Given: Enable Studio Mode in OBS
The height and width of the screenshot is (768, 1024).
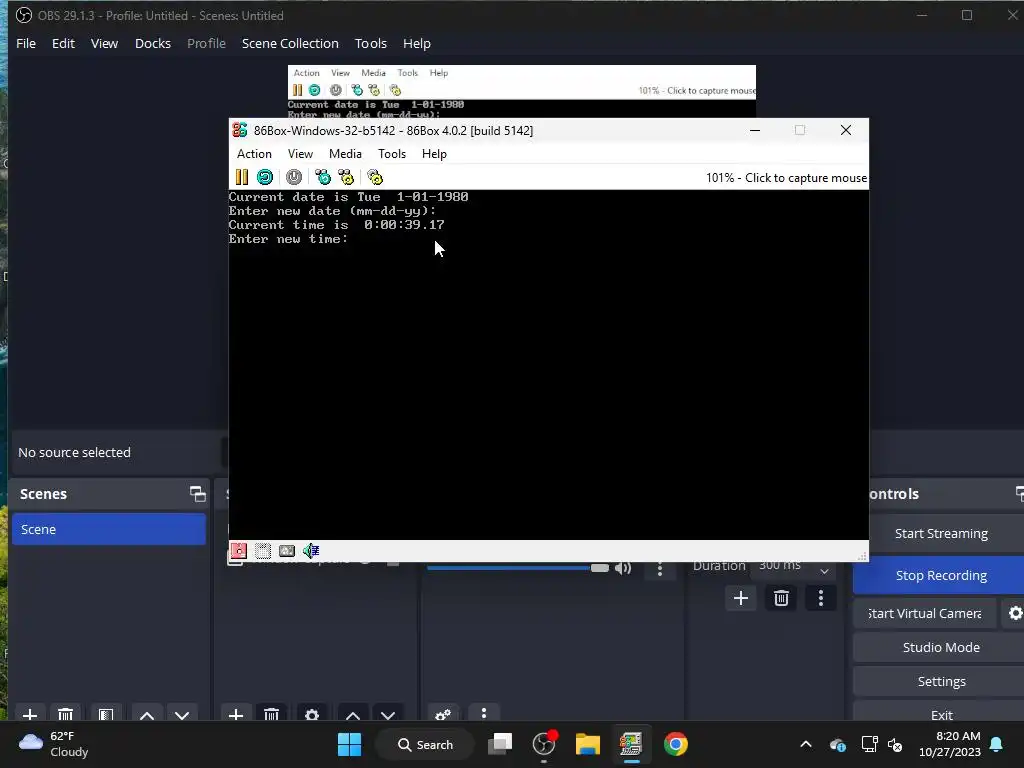Looking at the screenshot, I should pyautogui.click(x=940, y=647).
